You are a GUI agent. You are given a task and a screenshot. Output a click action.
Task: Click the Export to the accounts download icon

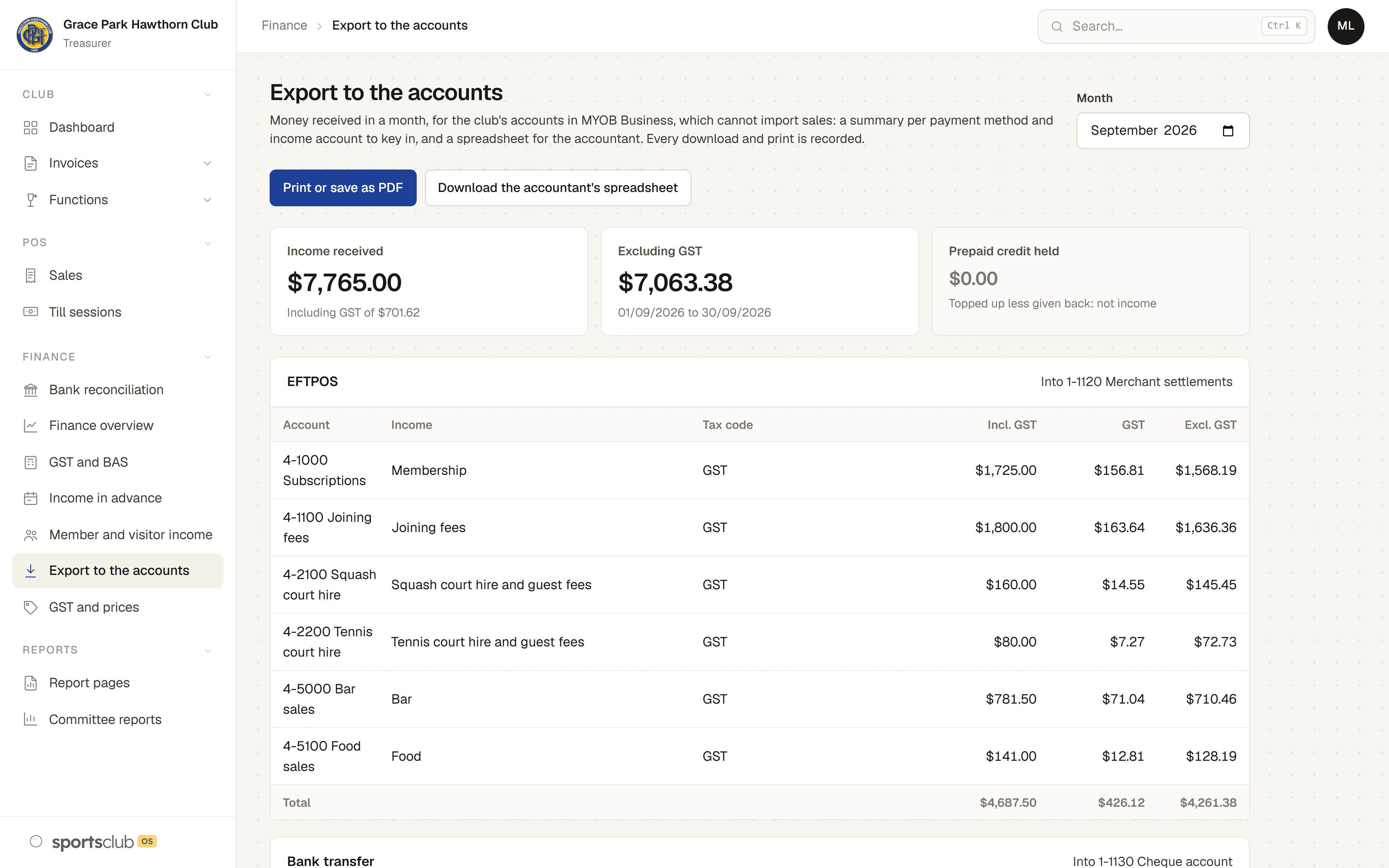click(x=30, y=570)
